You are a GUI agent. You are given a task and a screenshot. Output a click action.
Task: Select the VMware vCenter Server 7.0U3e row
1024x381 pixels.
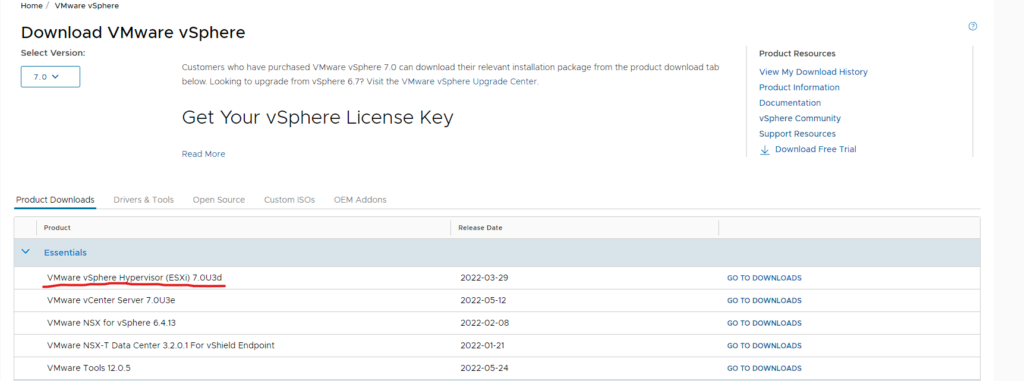pos(497,301)
